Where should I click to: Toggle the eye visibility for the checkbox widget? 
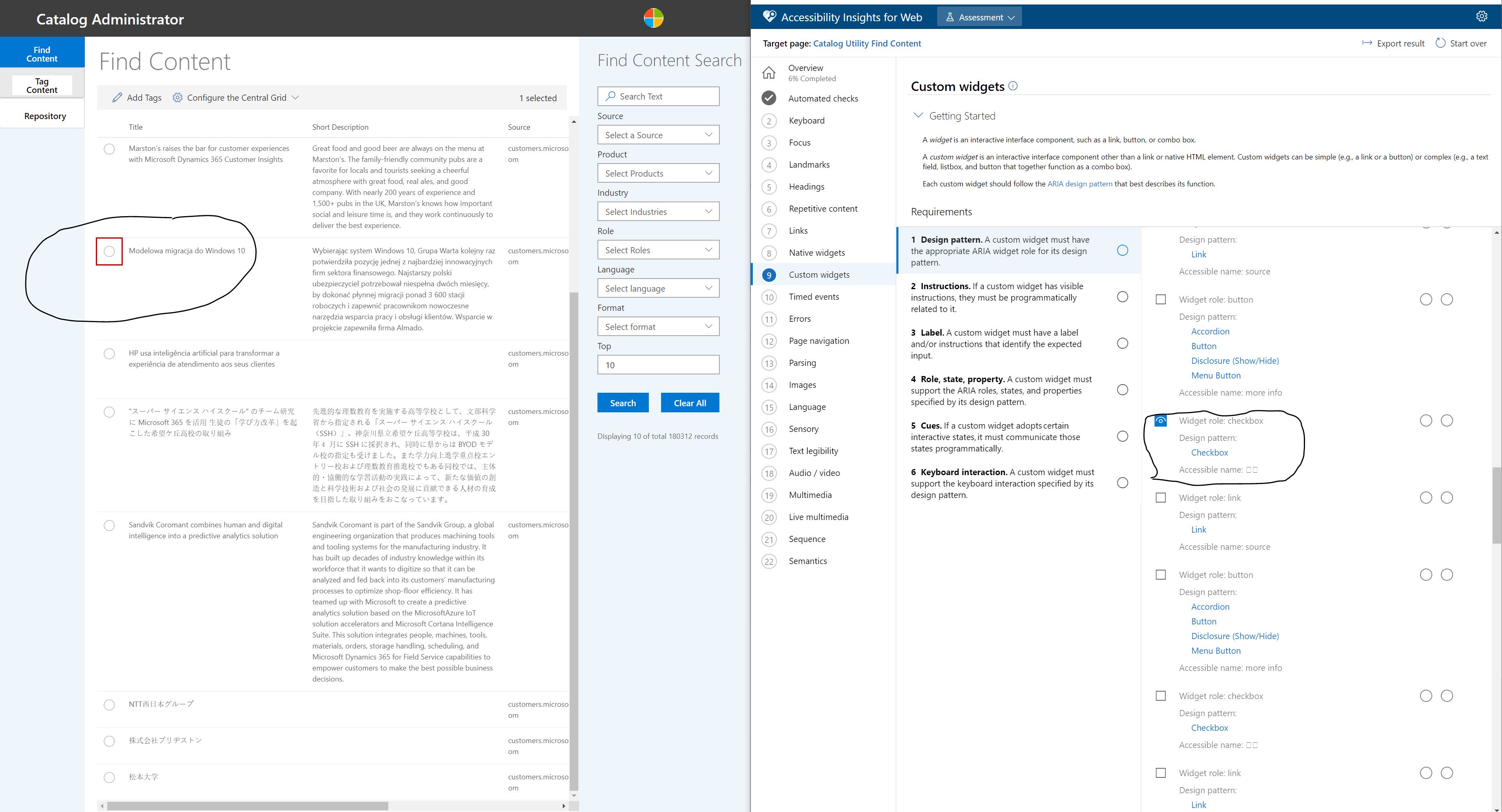pos(1160,420)
